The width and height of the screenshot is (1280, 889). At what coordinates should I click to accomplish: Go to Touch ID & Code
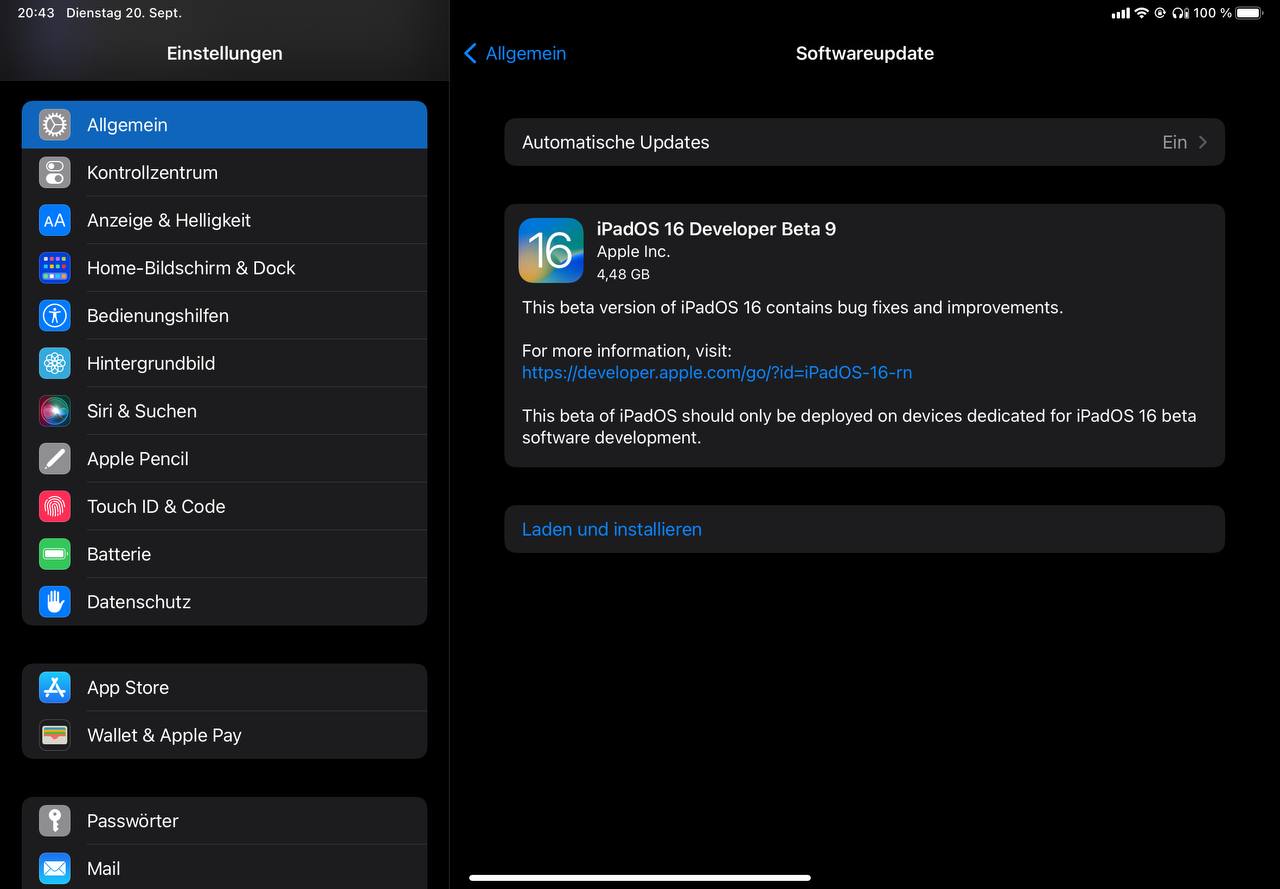tap(224, 506)
